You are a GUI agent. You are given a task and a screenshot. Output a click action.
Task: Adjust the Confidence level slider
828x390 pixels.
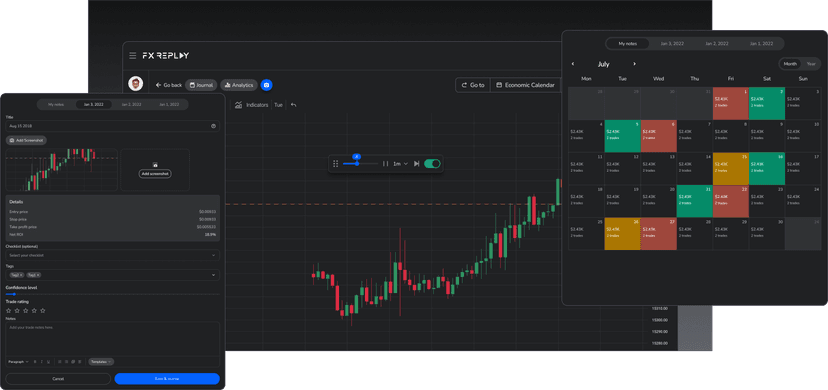(112, 294)
